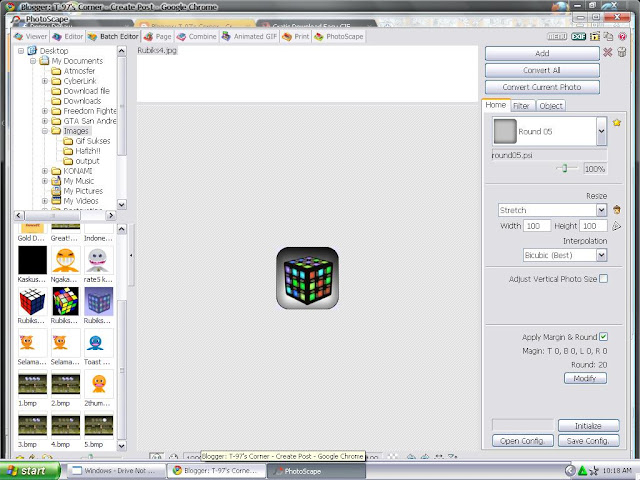Expand the GTA San Andreas folder node
Screen dimensions: 640x480
tap(45, 121)
